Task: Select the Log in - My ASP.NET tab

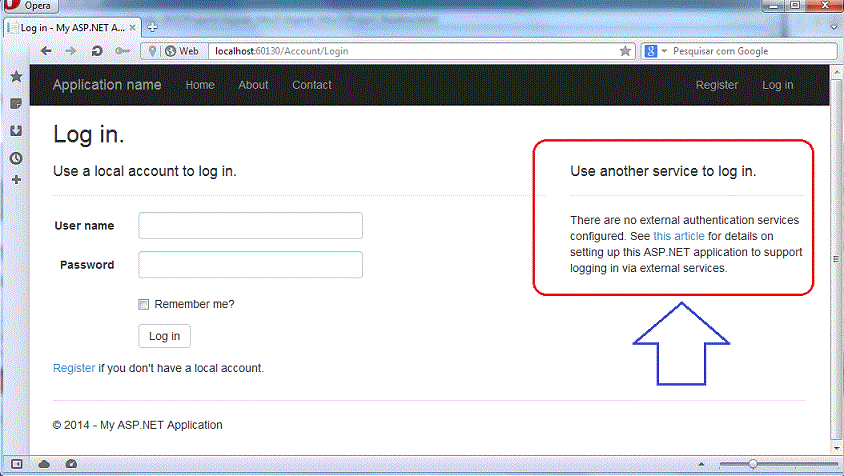Action: click(x=73, y=27)
